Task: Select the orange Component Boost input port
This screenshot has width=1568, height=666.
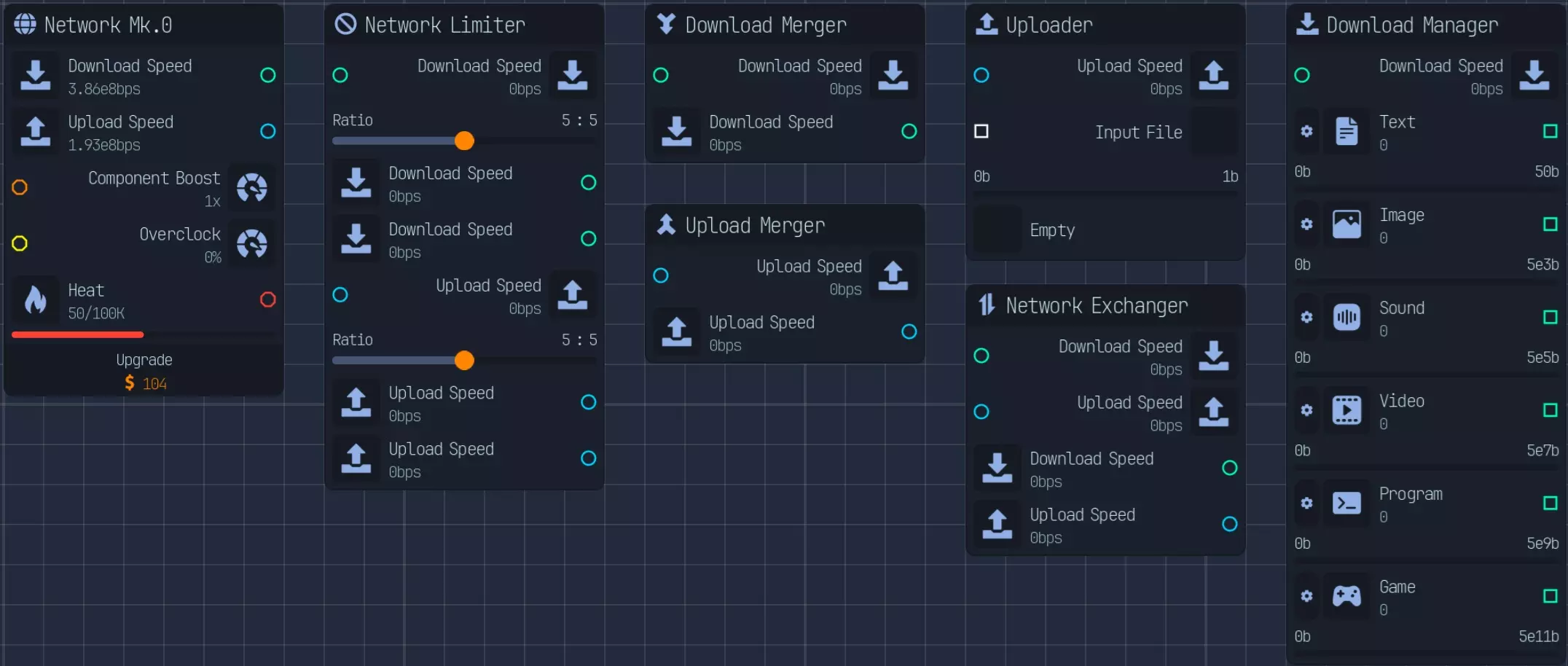Action: click(20, 187)
